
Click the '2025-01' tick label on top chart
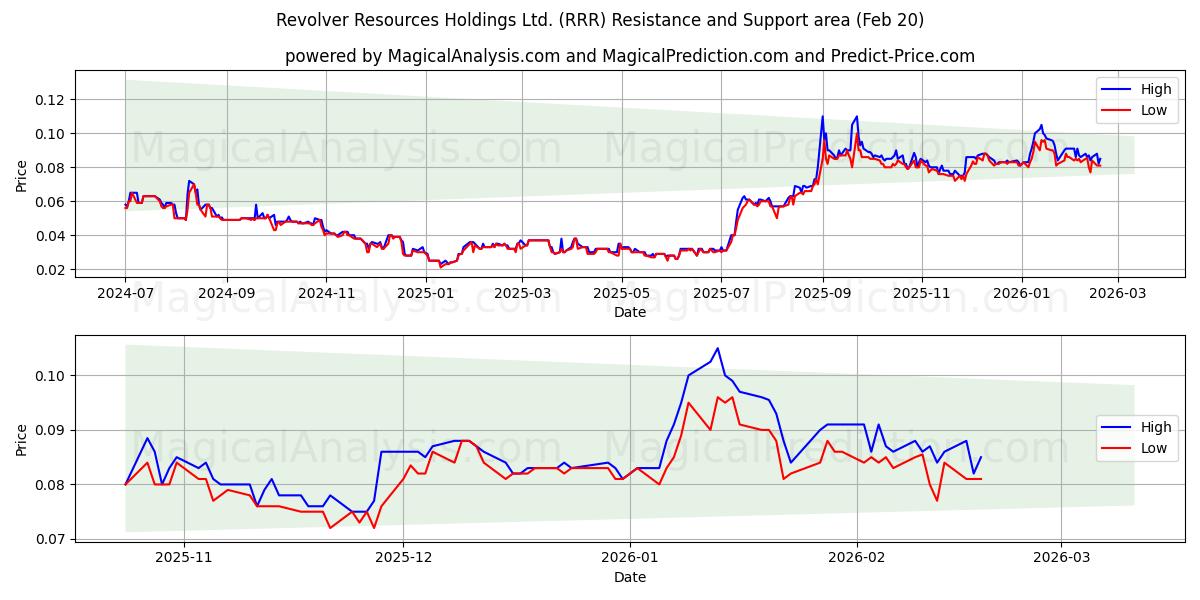point(426,294)
